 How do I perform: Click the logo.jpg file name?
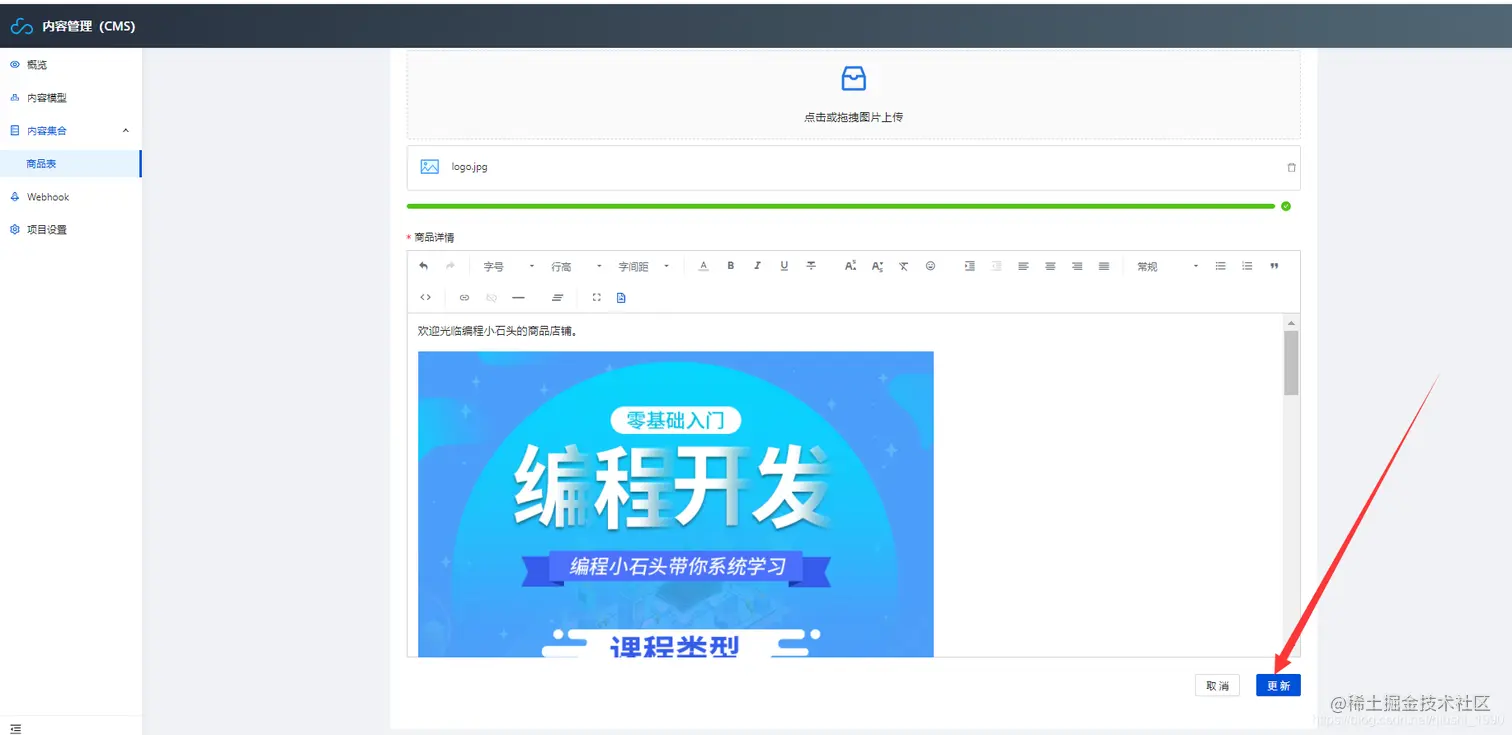click(470, 167)
